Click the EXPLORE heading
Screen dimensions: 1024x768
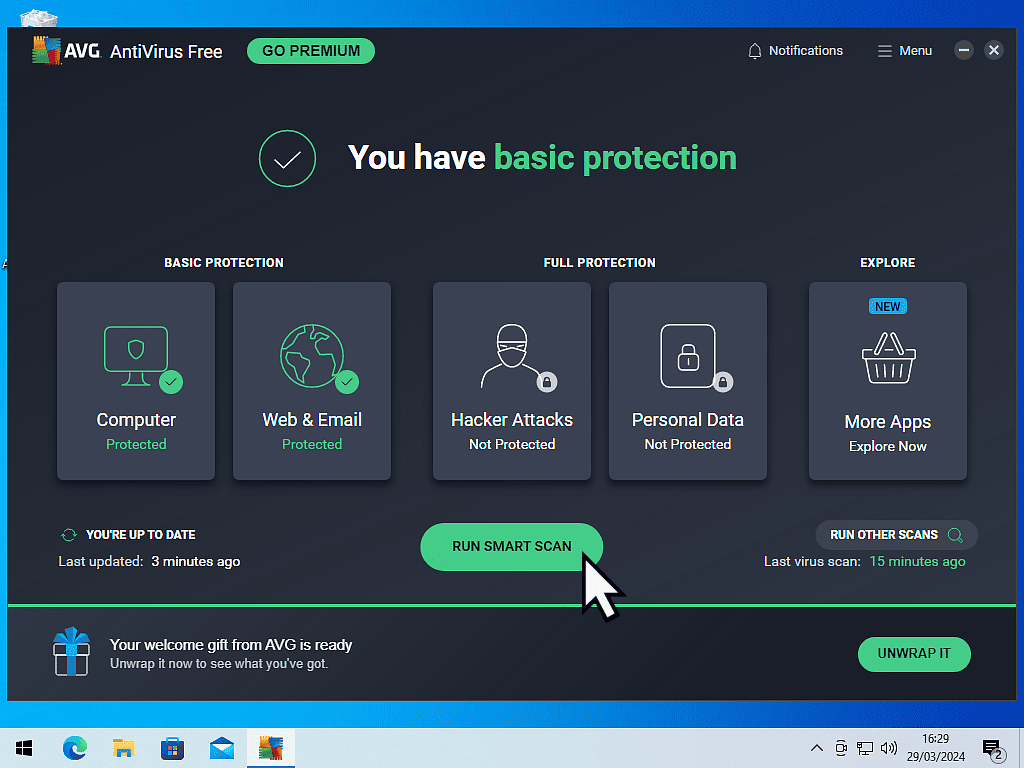888,263
